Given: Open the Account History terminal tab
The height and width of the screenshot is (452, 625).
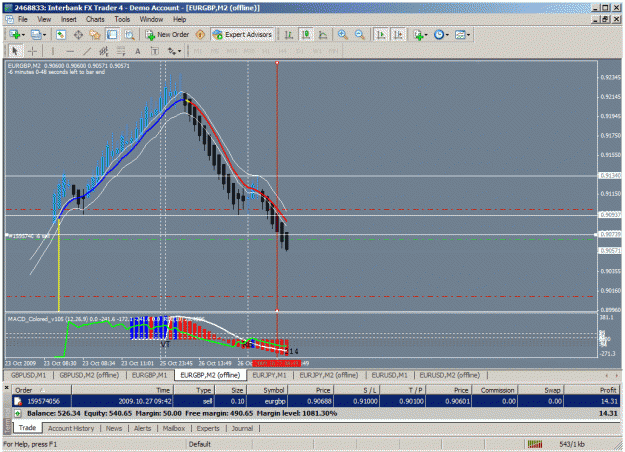Looking at the screenshot, I should (x=71, y=428).
